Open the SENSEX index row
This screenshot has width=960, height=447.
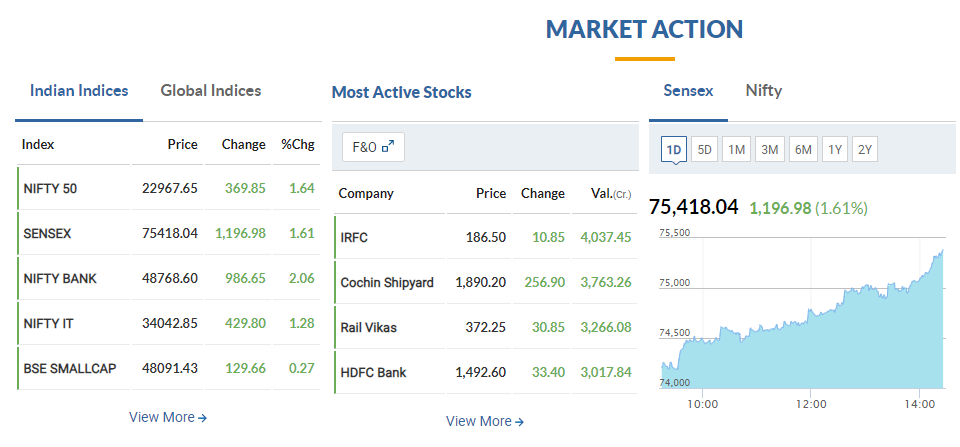click(168, 233)
